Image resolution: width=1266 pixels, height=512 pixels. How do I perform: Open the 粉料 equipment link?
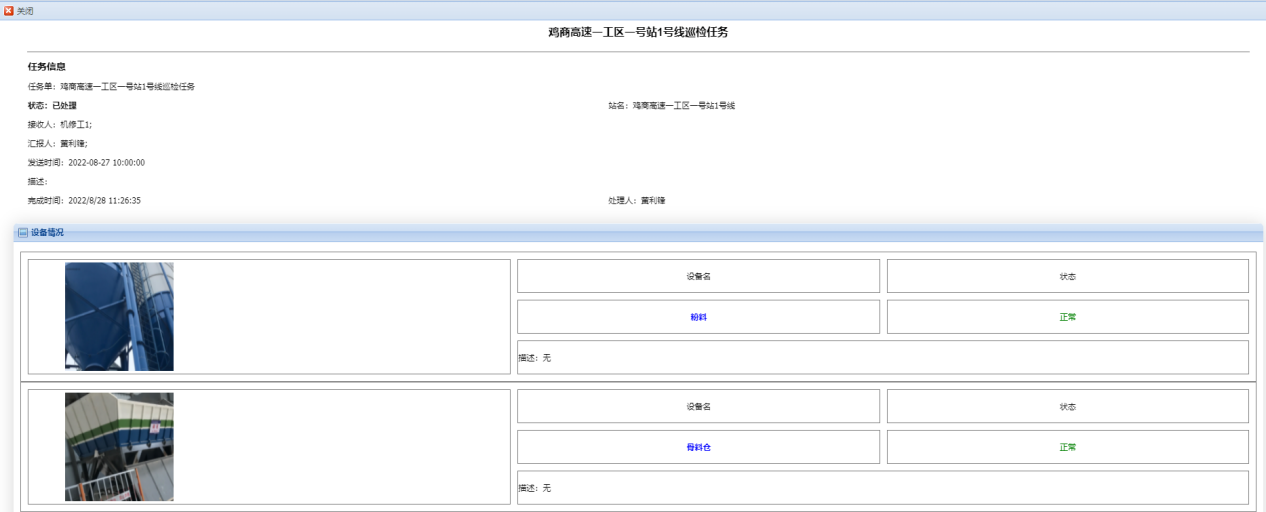pos(698,317)
